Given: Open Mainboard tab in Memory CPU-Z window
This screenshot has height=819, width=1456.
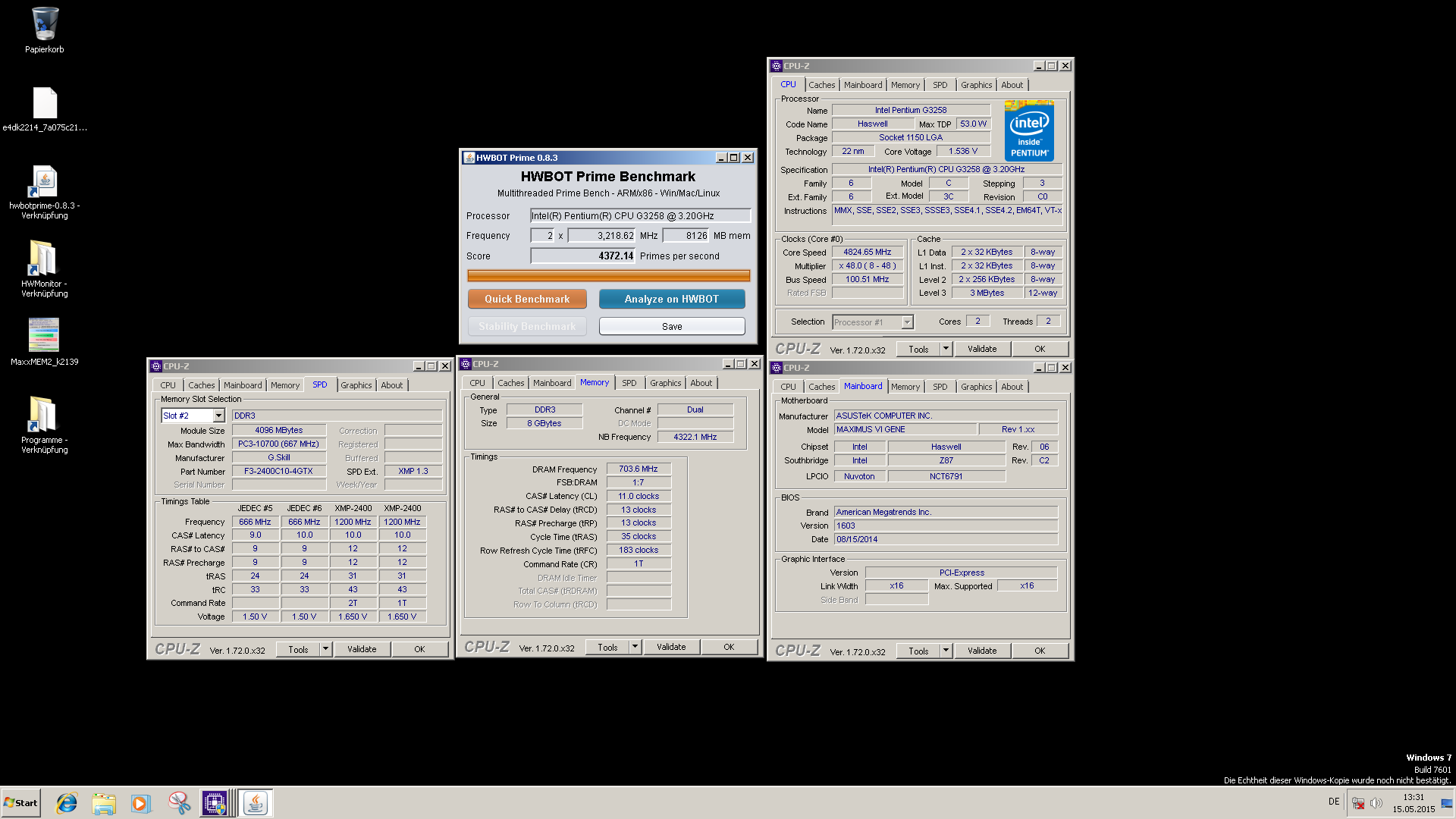Looking at the screenshot, I should coord(552,383).
